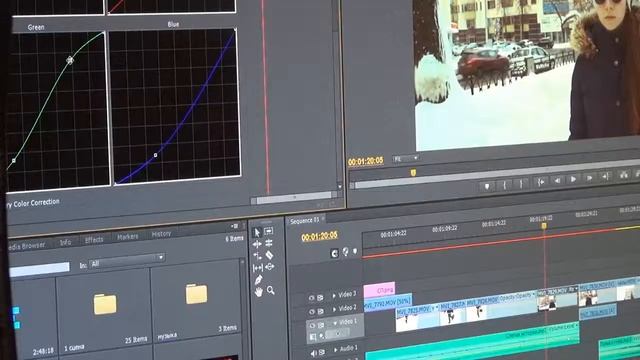Toggle Video 2 sync lock
This screenshot has height=360, width=640.
tap(321, 311)
